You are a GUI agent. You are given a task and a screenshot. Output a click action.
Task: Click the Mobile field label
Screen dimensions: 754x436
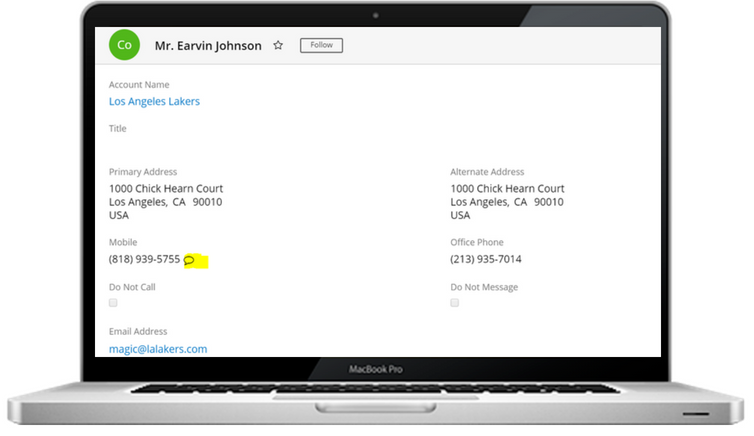click(123, 242)
